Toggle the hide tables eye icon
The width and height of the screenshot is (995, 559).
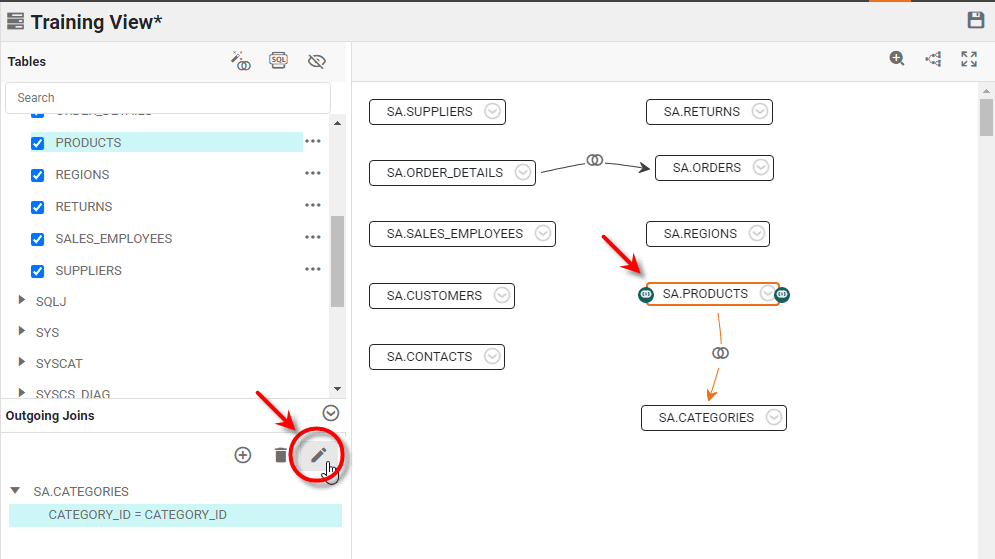pyautogui.click(x=317, y=62)
